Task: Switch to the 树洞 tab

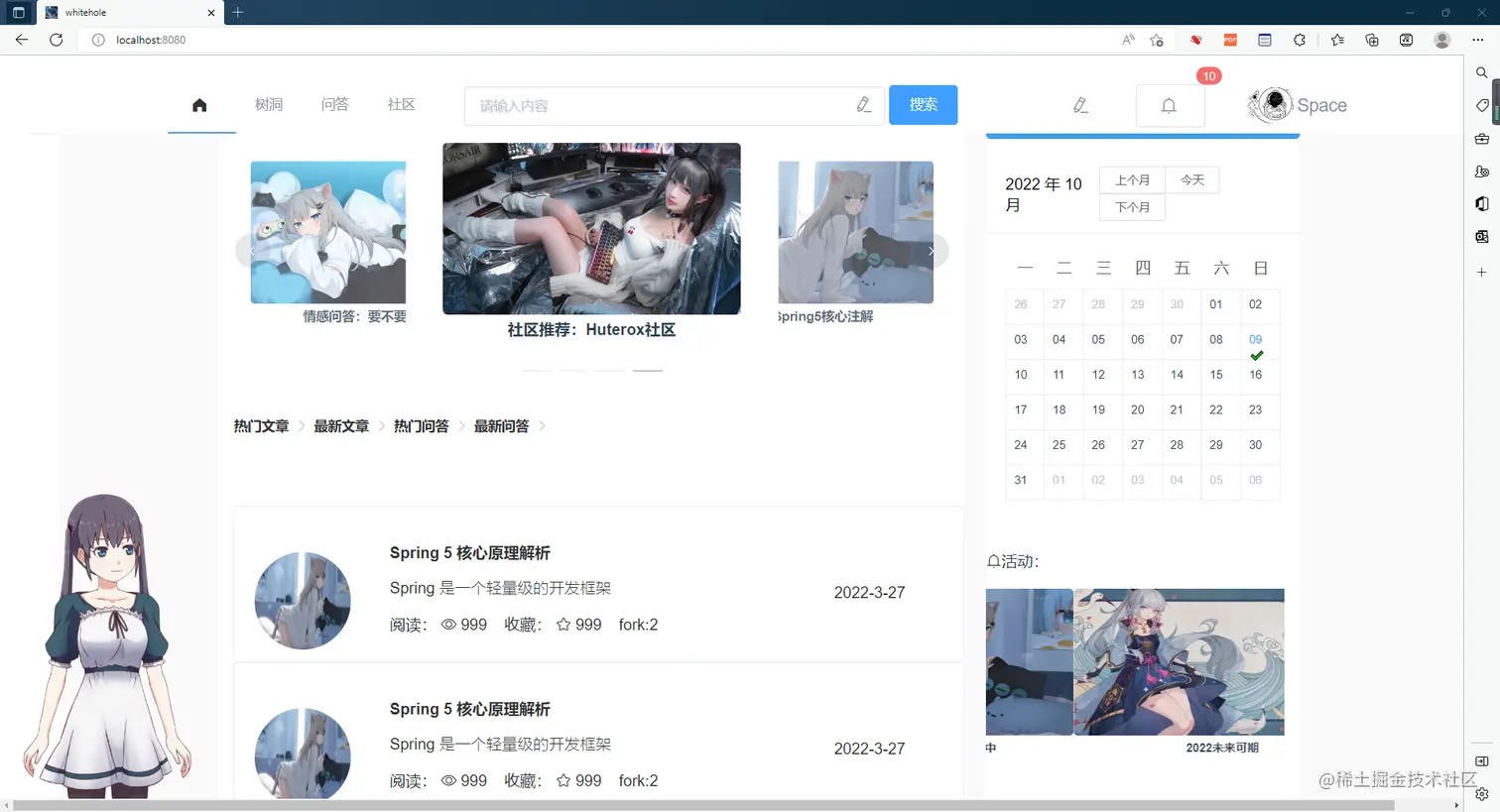Action: click(x=268, y=104)
